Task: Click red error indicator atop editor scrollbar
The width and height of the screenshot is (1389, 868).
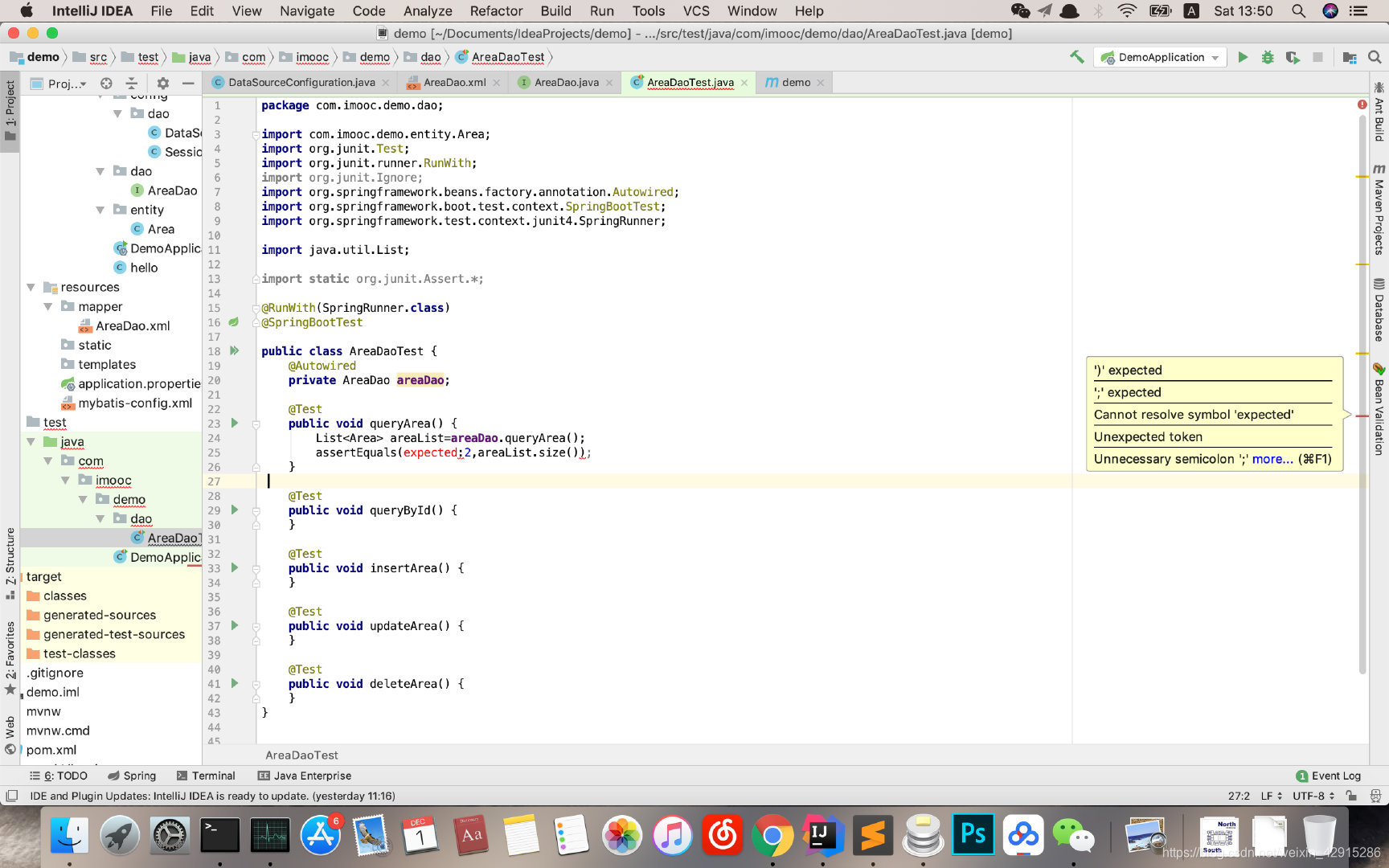Action: 1362,104
